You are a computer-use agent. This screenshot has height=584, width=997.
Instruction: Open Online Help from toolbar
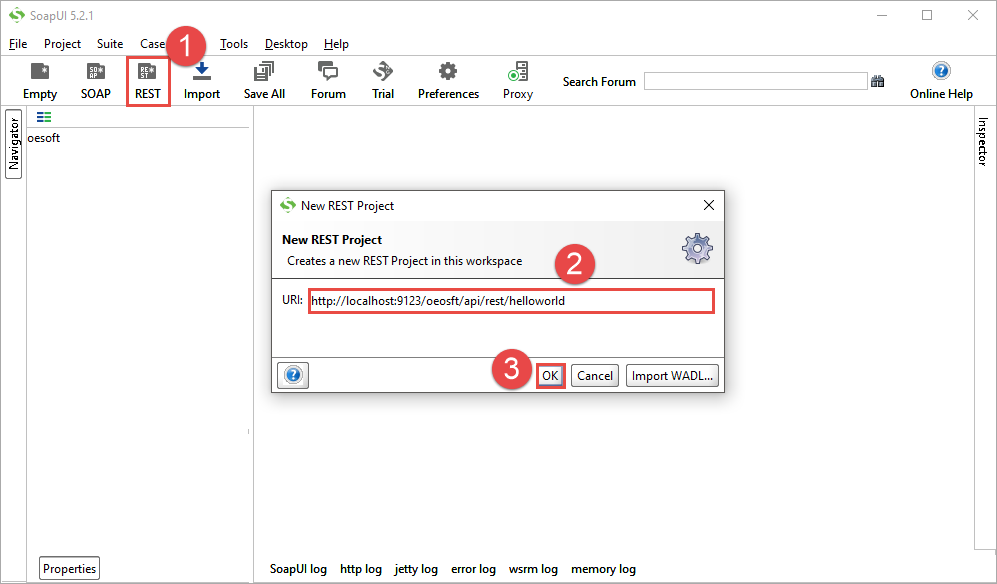941,81
